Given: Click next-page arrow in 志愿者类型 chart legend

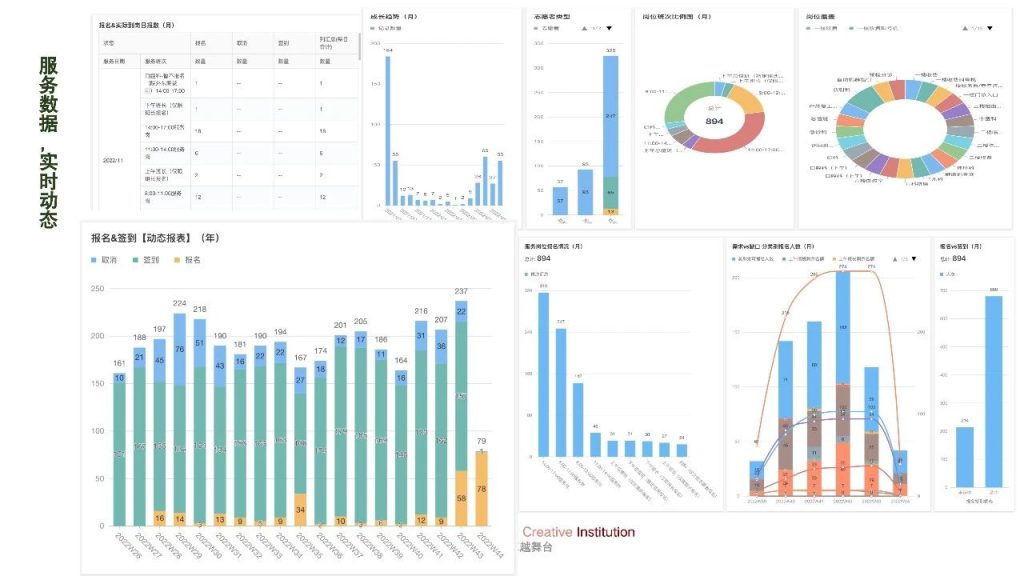Looking at the screenshot, I should 609,28.
